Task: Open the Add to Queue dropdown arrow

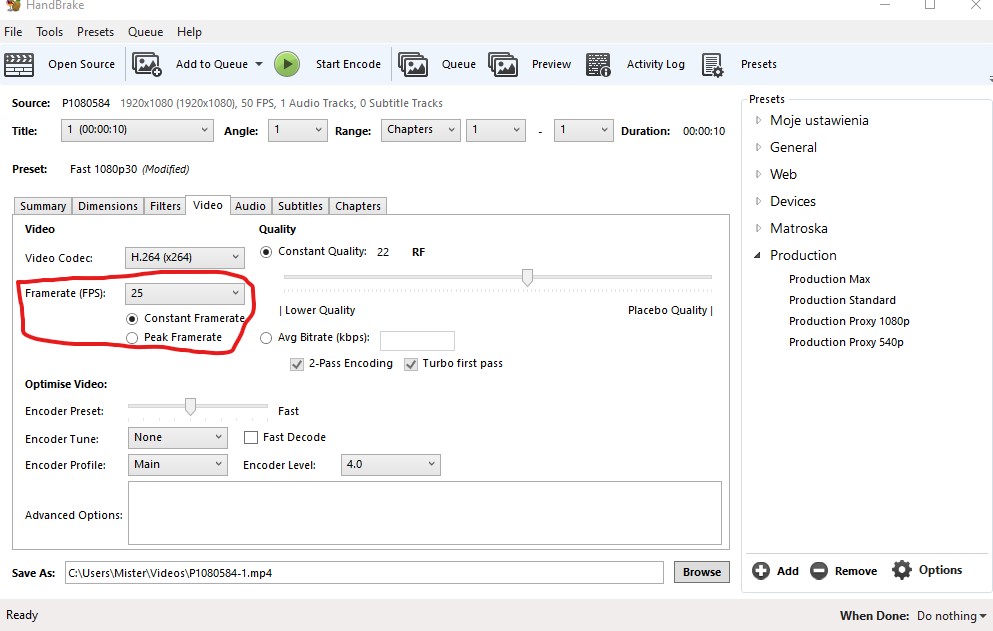Action: tap(258, 64)
